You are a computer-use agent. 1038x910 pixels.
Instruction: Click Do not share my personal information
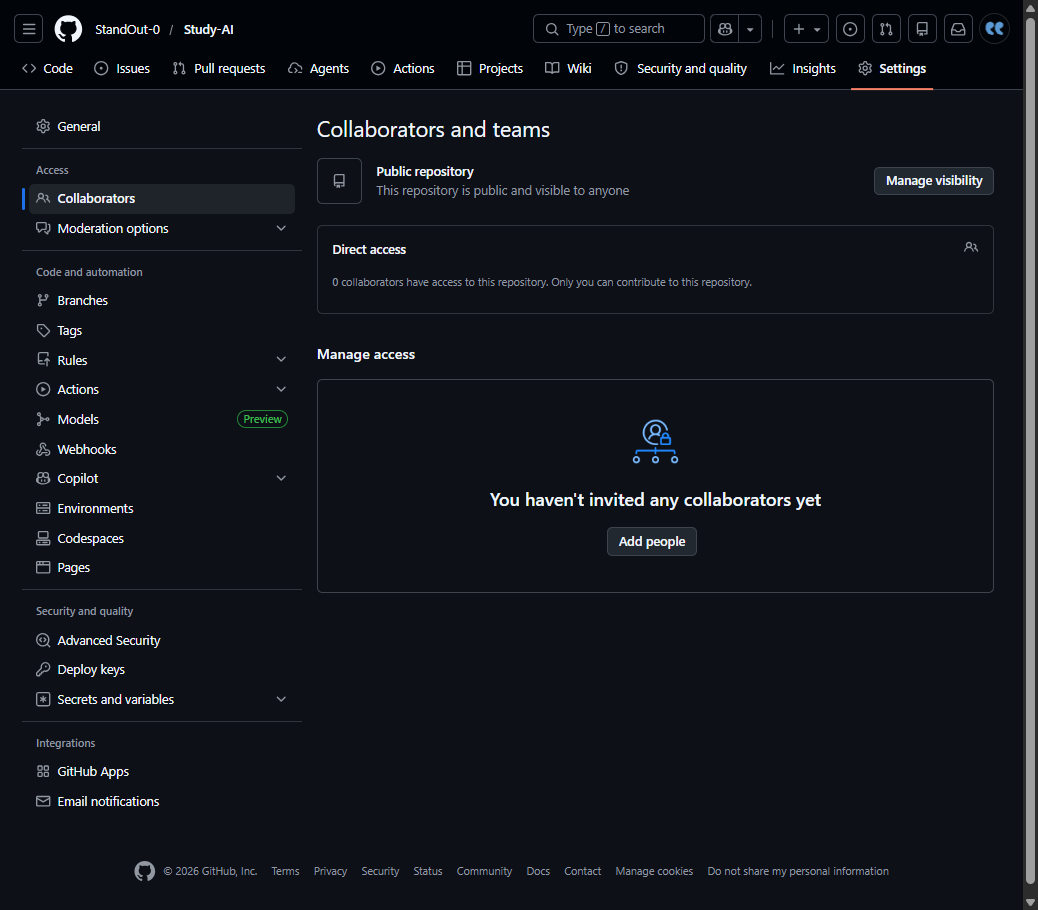point(798,871)
